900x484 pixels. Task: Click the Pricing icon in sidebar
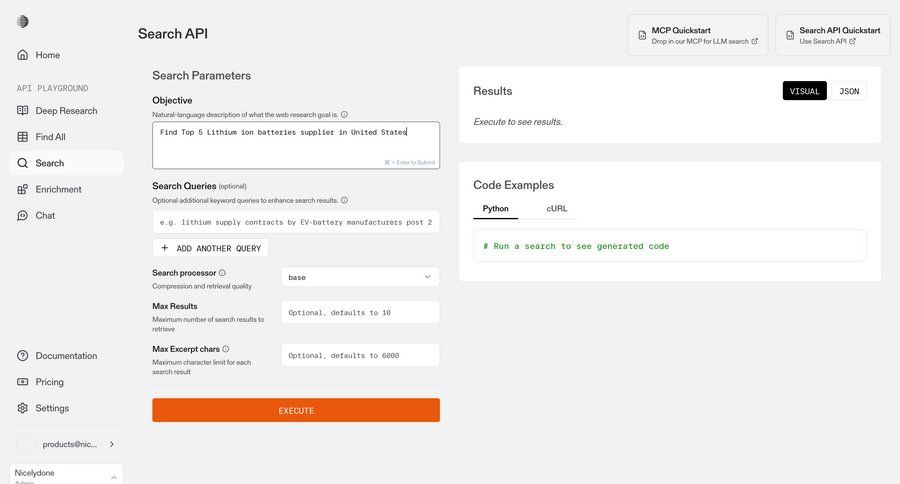click(x=23, y=382)
